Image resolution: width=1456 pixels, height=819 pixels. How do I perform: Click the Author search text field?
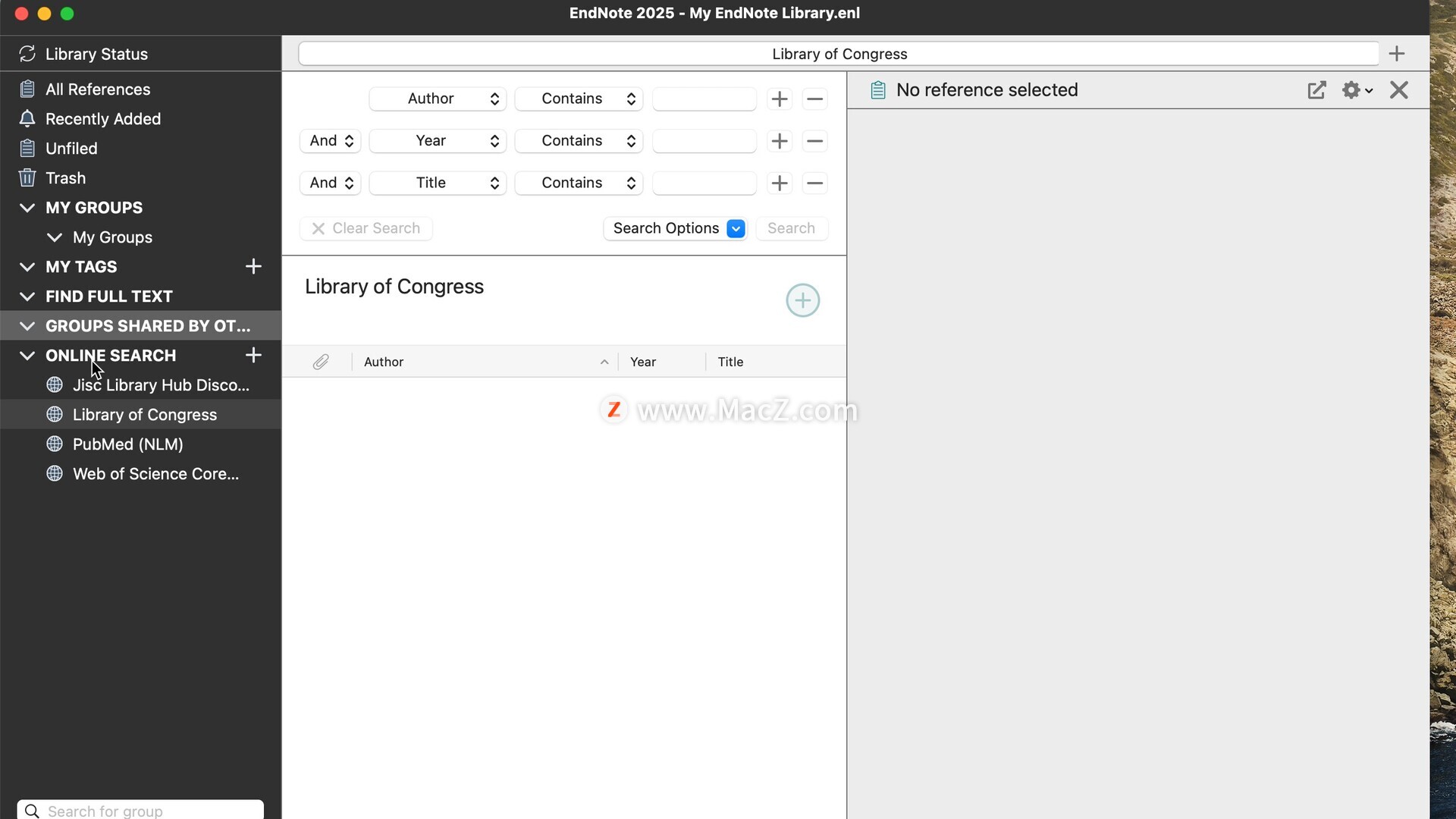[704, 99]
